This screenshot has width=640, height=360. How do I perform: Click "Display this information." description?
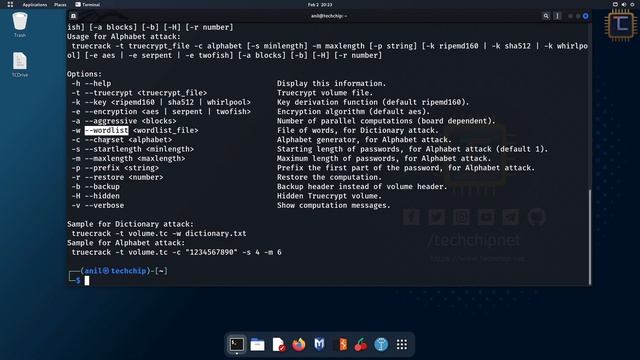click(331, 83)
